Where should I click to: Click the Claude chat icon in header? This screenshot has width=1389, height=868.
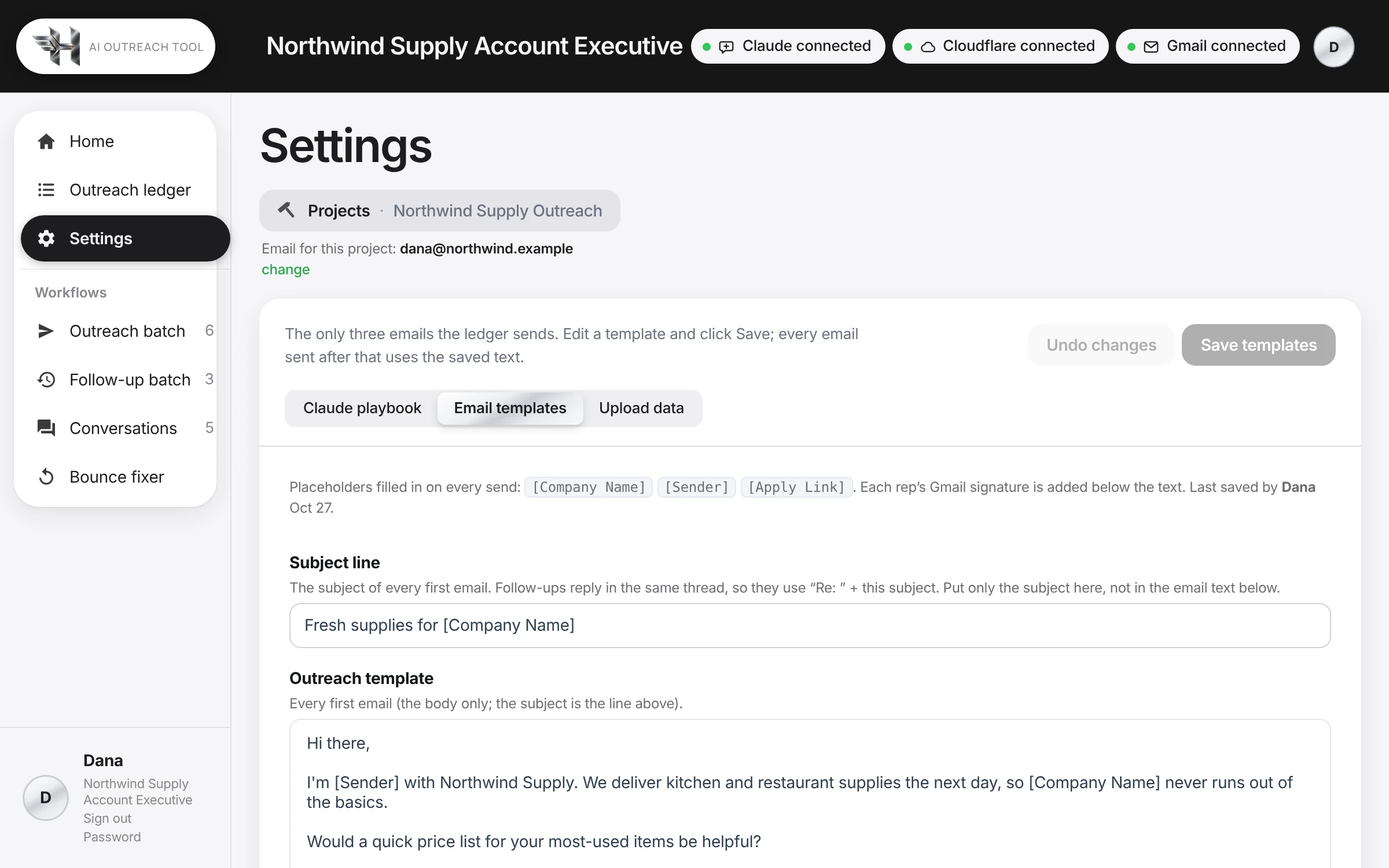(726, 47)
